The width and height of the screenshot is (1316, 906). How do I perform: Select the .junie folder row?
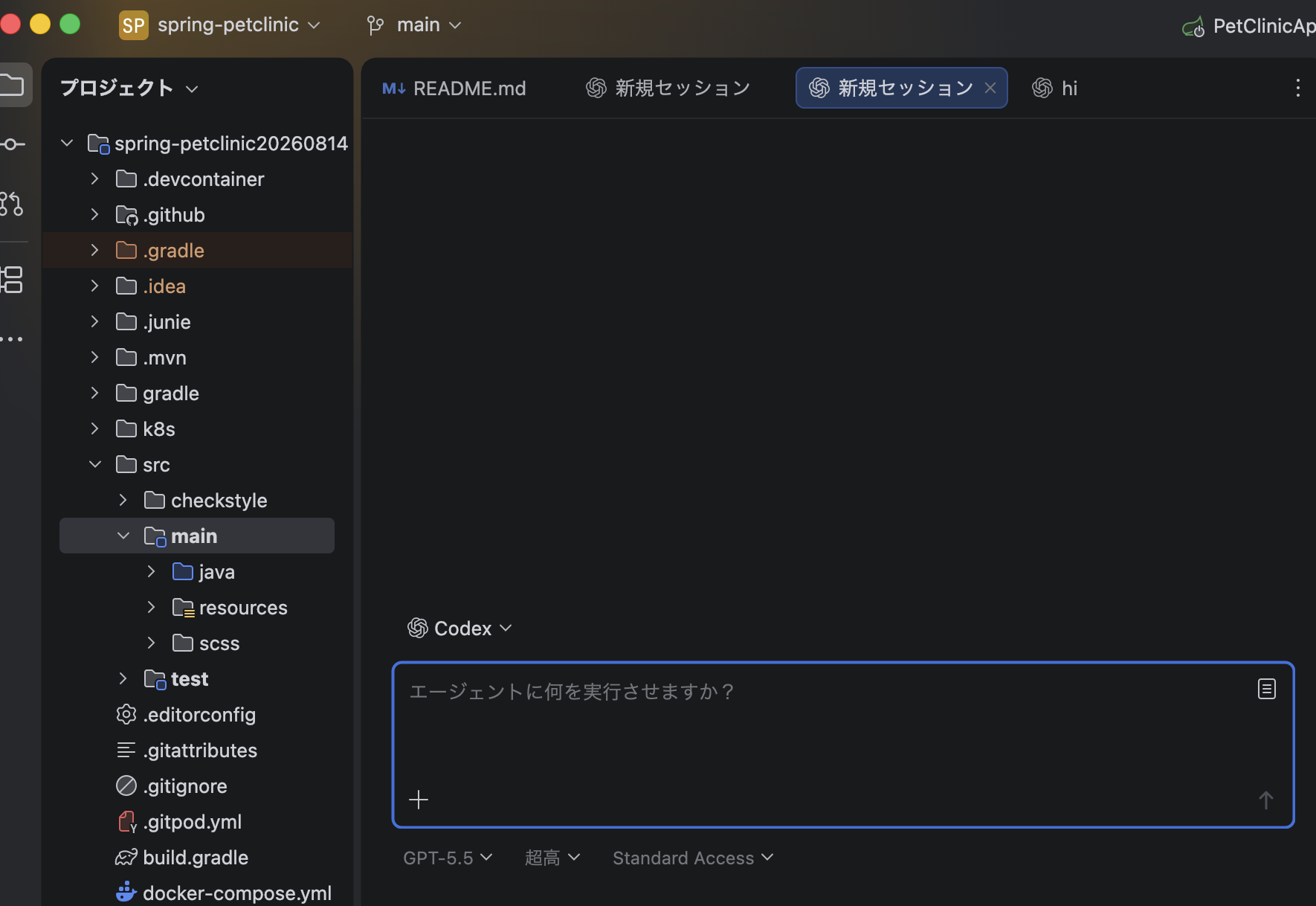(x=197, y=321)
